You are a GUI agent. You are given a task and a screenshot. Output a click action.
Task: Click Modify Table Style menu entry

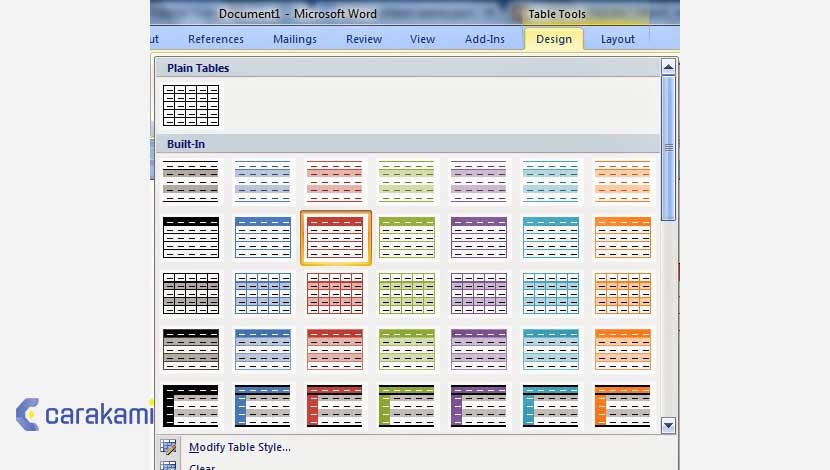239,447
